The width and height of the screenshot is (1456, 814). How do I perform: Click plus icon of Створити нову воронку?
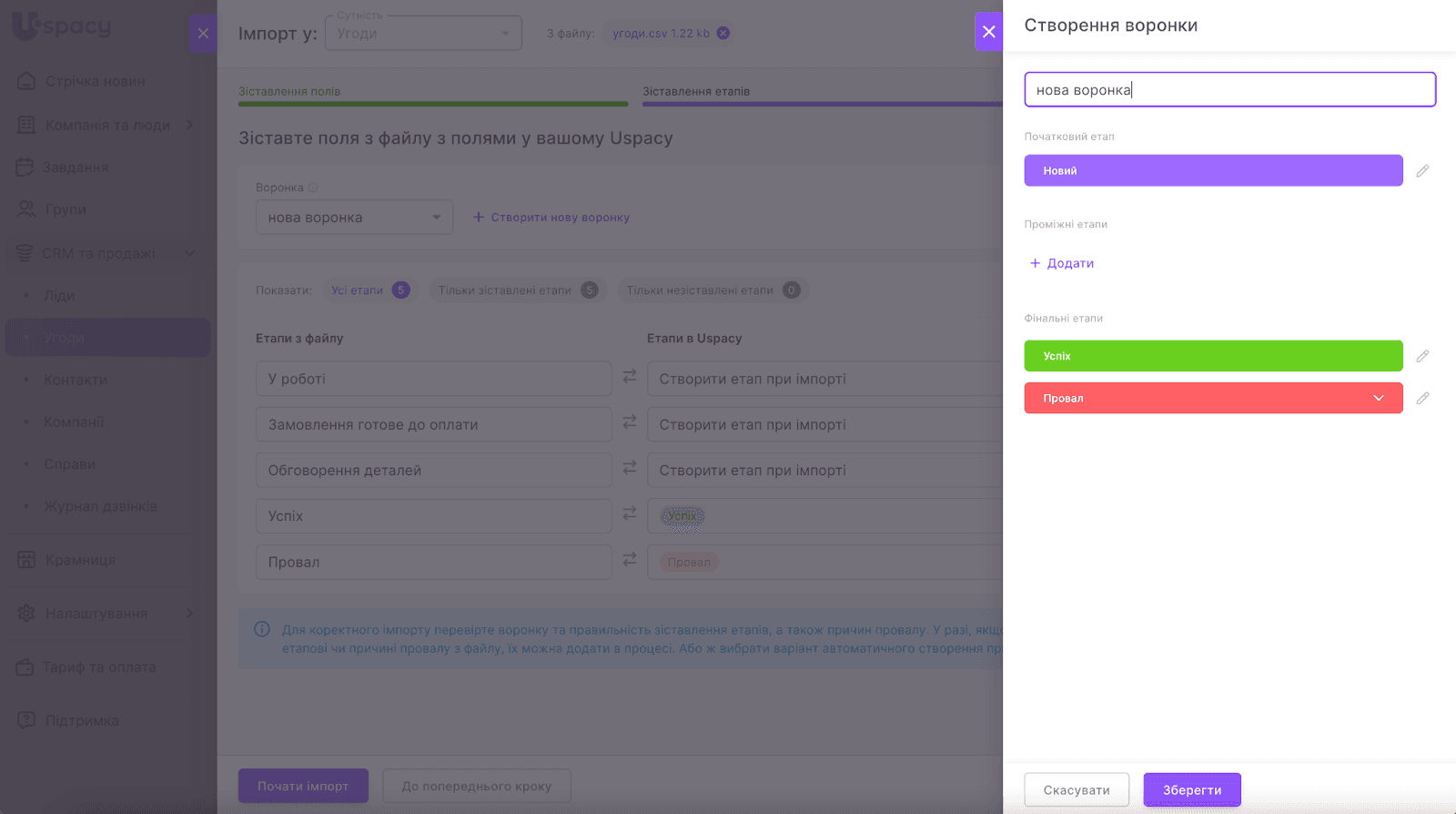479,218
